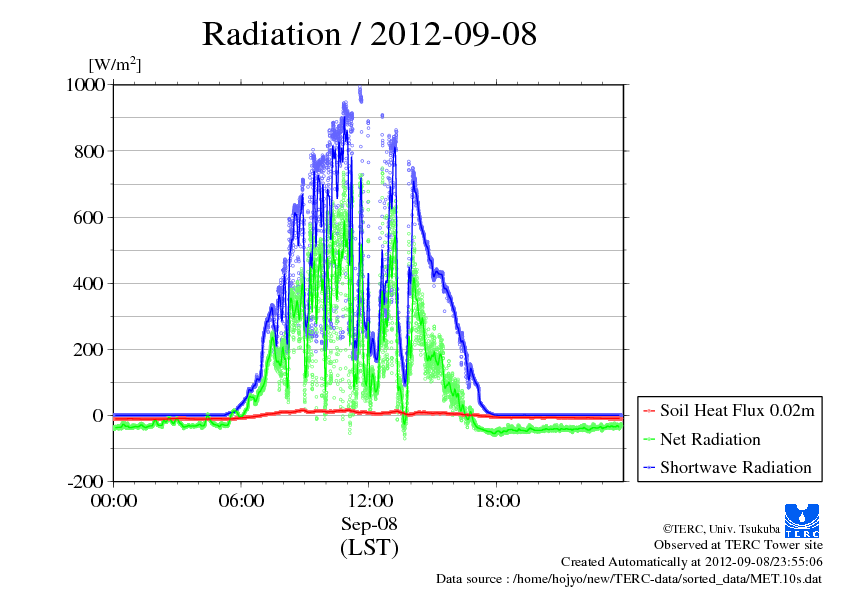Click the 'Data source' file path line
The height and width of the screenshot is (595, 842).
629,579
